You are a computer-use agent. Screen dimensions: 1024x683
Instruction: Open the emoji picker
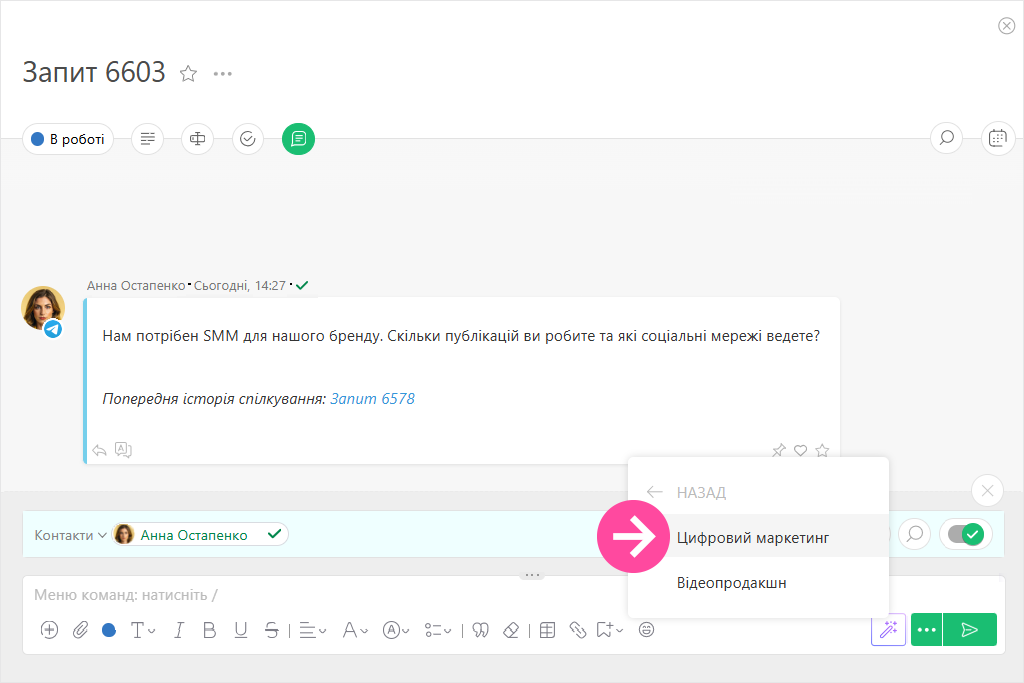tap(647, 630)
